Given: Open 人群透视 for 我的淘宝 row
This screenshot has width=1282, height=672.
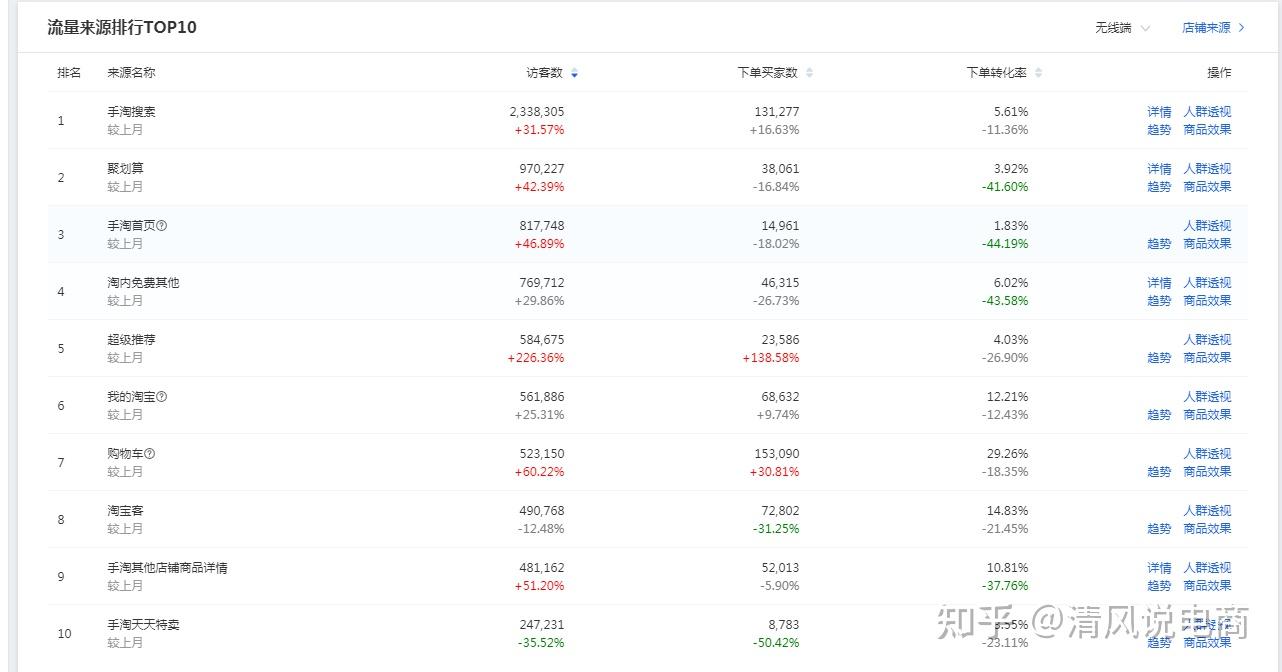Looking at the screenshot, I should (1207, 397).
